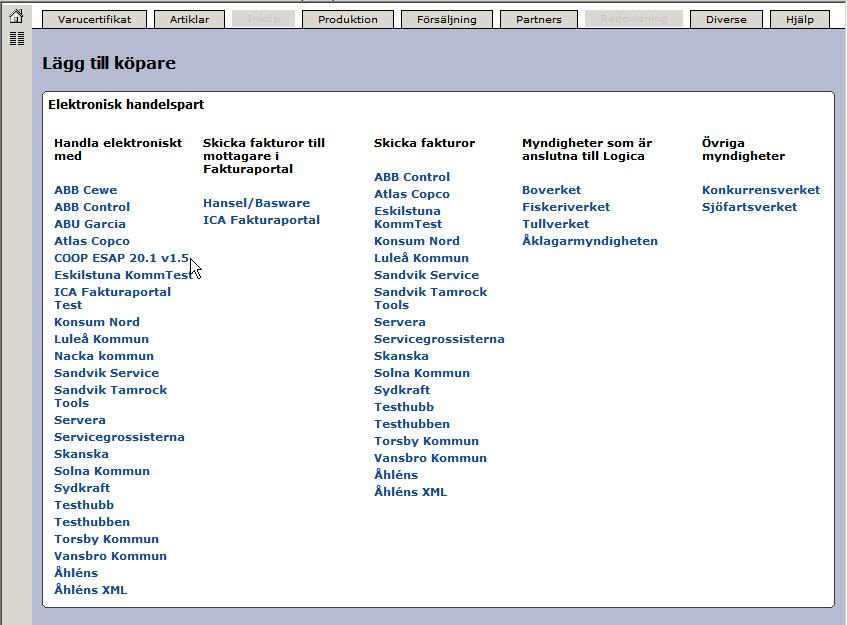Select Testhubb under Skicka fakturor
848x625 pixels.
coord(404,407)
